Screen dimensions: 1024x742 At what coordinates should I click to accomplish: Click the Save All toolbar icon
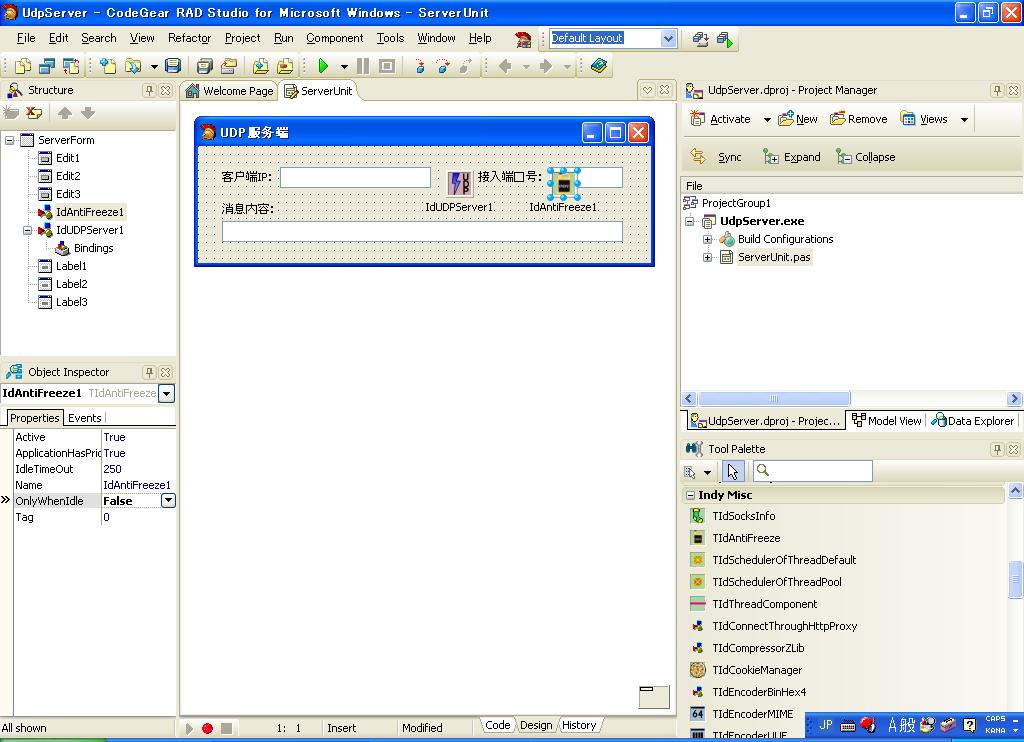[x=204, y=66]
